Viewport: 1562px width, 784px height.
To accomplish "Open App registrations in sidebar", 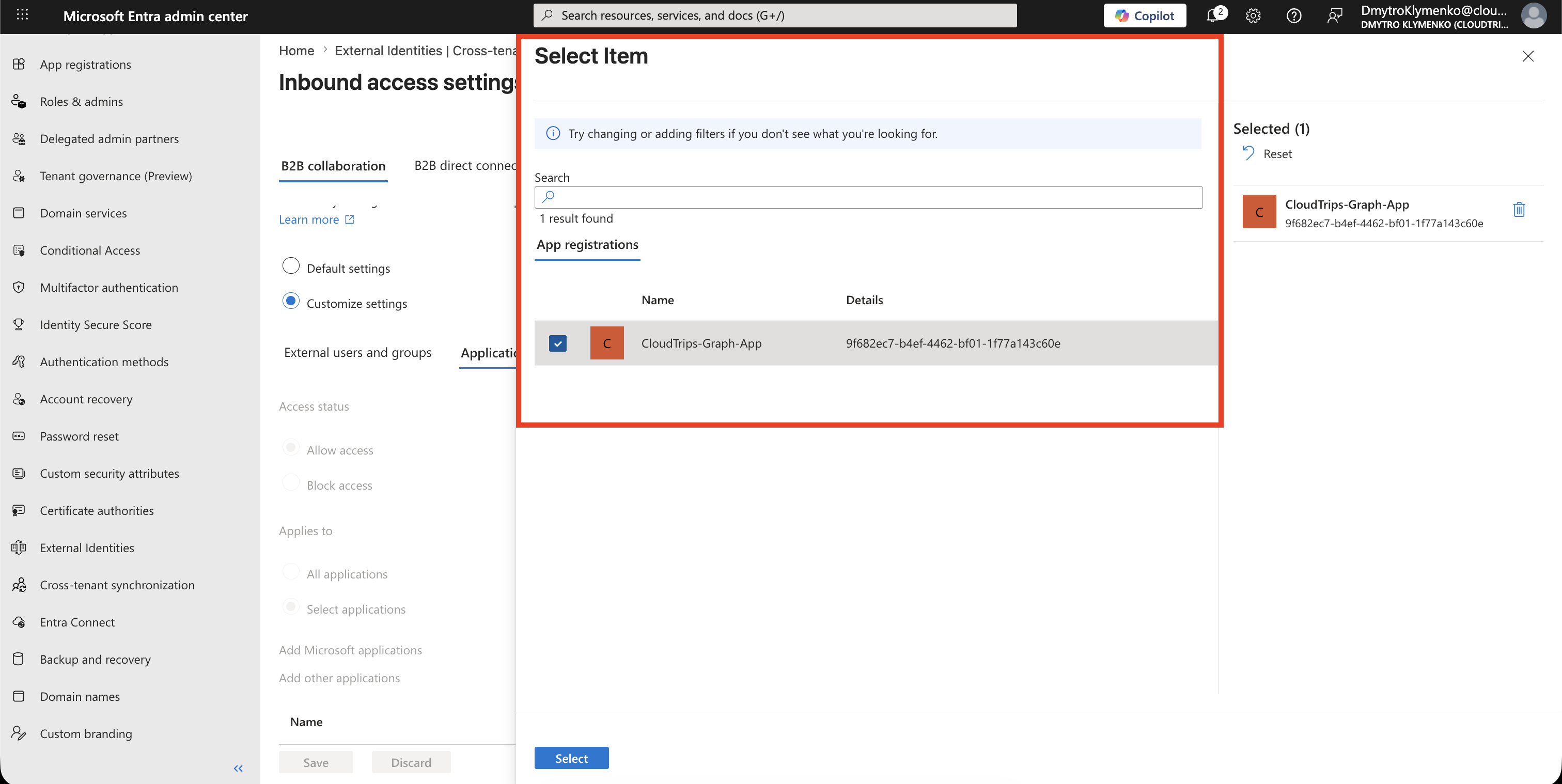I will (85, 64).
